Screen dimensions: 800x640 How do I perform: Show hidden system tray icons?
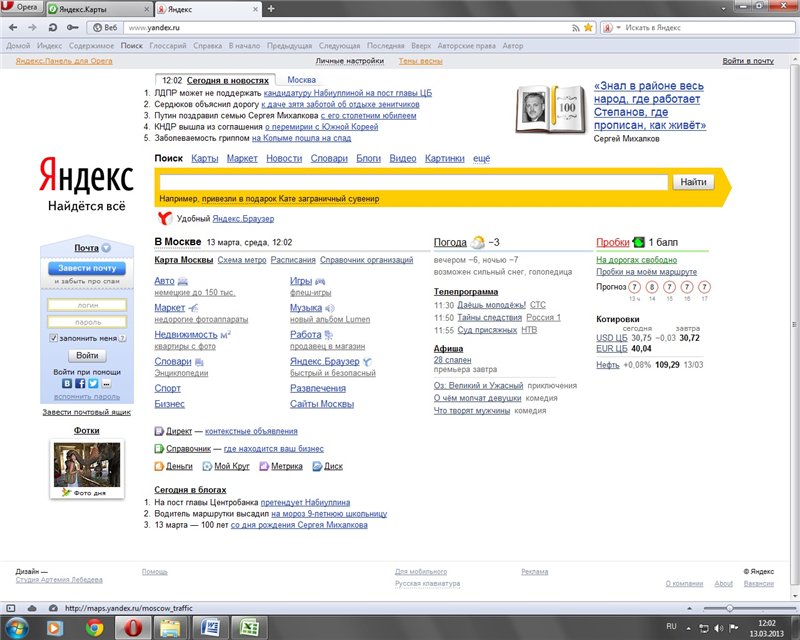tap(689, 628)
